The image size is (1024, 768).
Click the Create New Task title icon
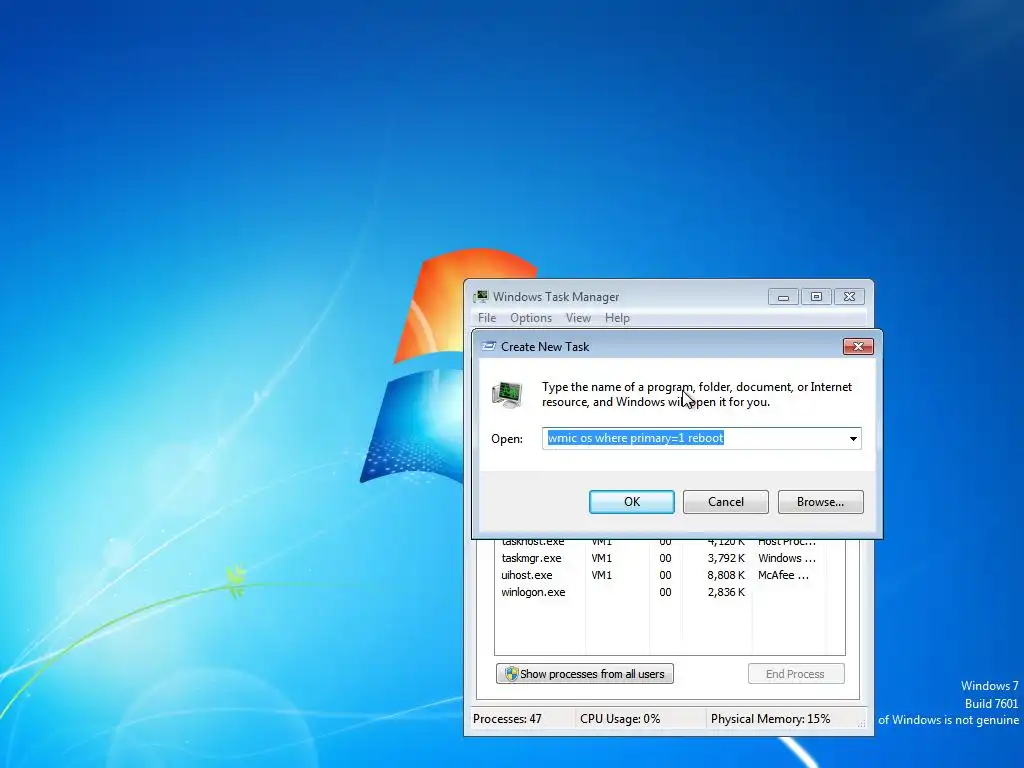[x=488, y=346]
